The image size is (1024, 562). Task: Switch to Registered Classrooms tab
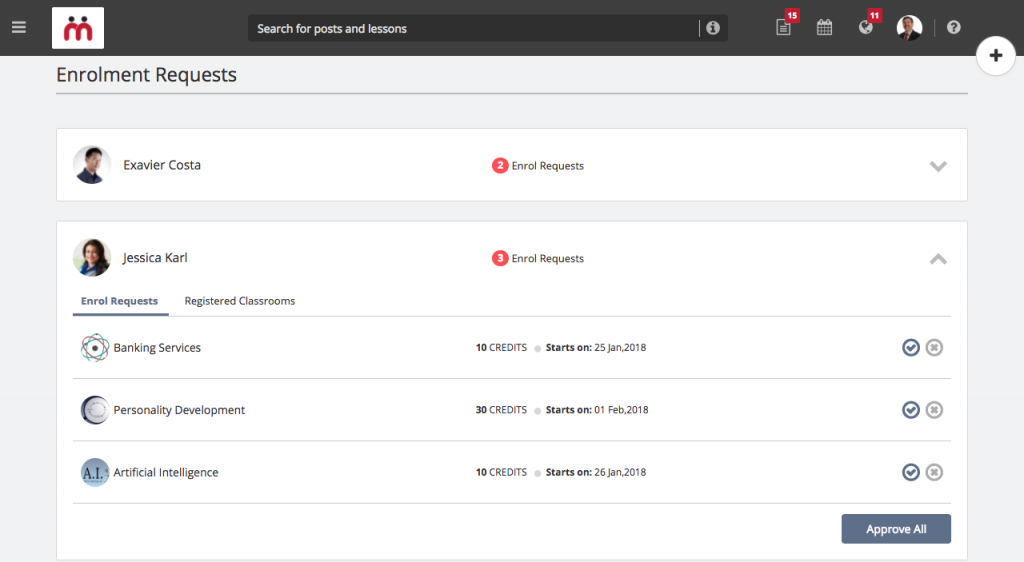pos(240,301)
